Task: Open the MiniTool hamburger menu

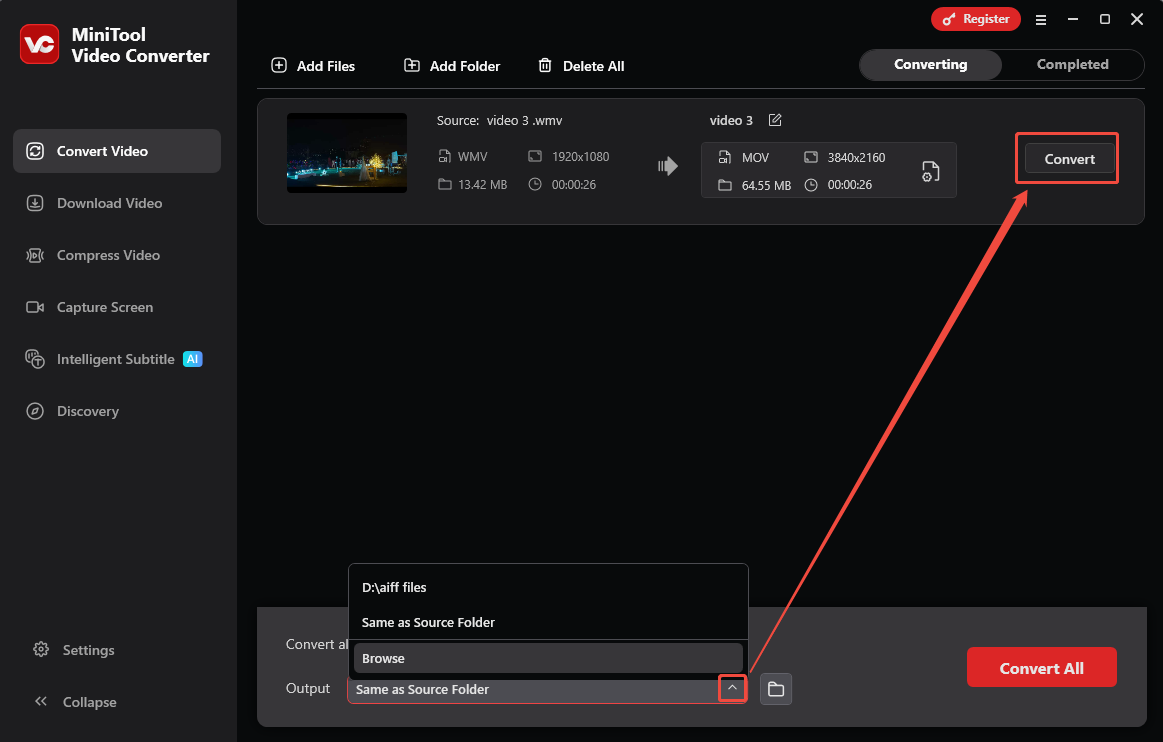Action: click(x=1041, y=19)
